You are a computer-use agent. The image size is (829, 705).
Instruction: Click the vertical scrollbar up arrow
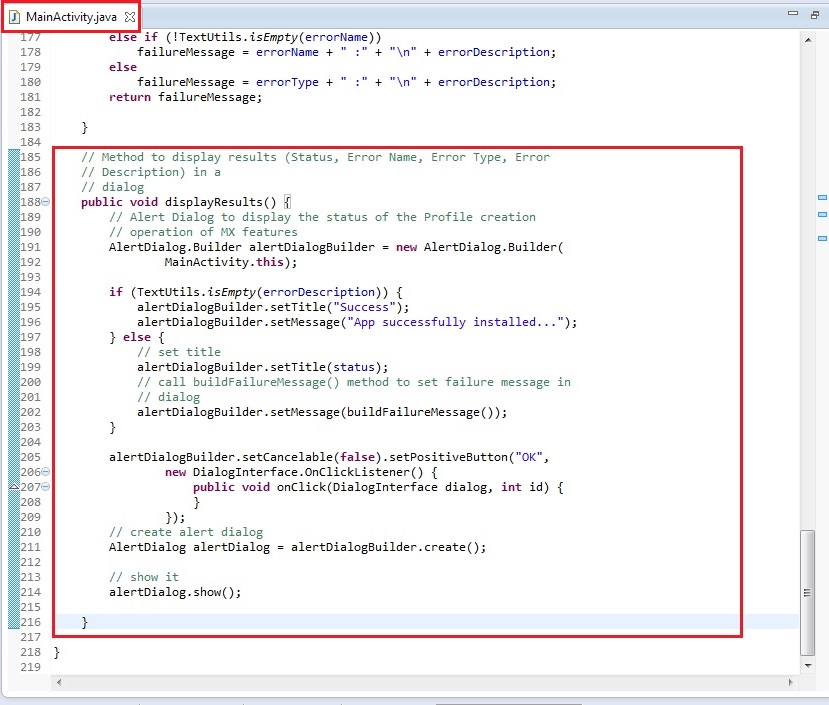point(808,38)
